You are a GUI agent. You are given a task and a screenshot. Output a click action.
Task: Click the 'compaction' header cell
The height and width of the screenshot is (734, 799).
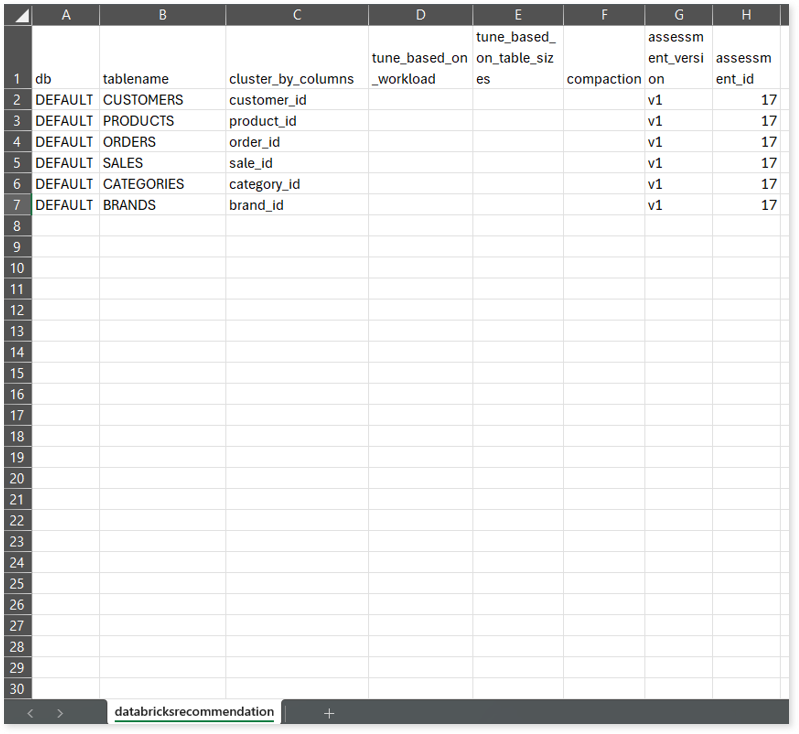[x=604, y=57]
